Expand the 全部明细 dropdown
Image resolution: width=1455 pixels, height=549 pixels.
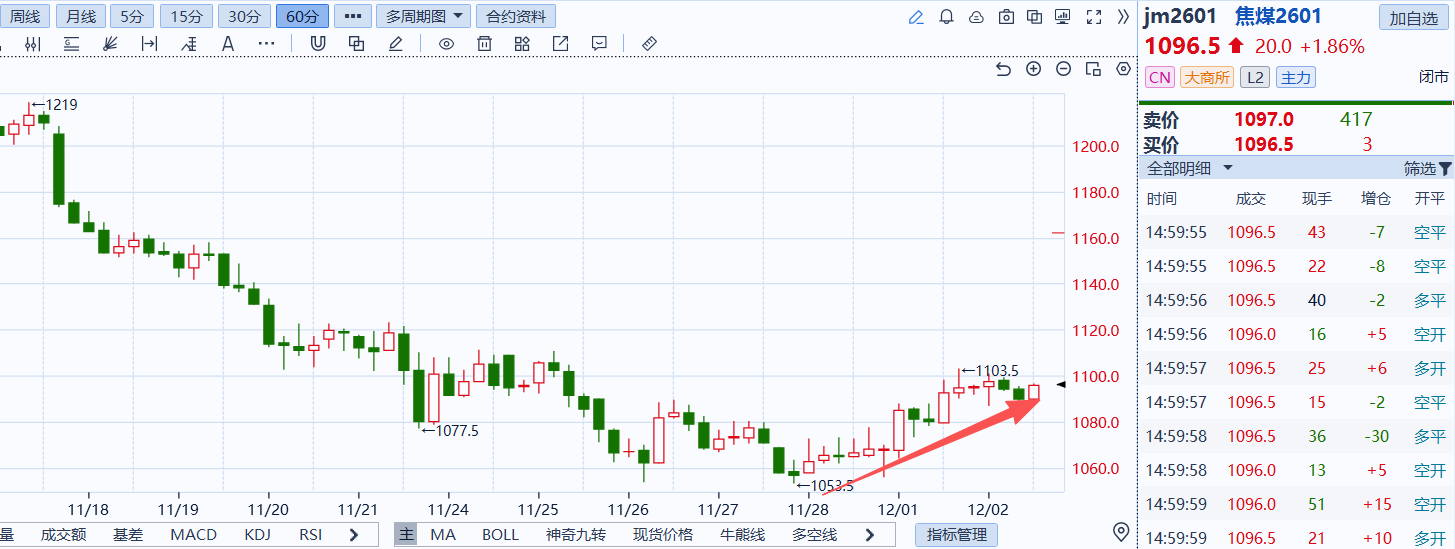(x=1190, y=168)
